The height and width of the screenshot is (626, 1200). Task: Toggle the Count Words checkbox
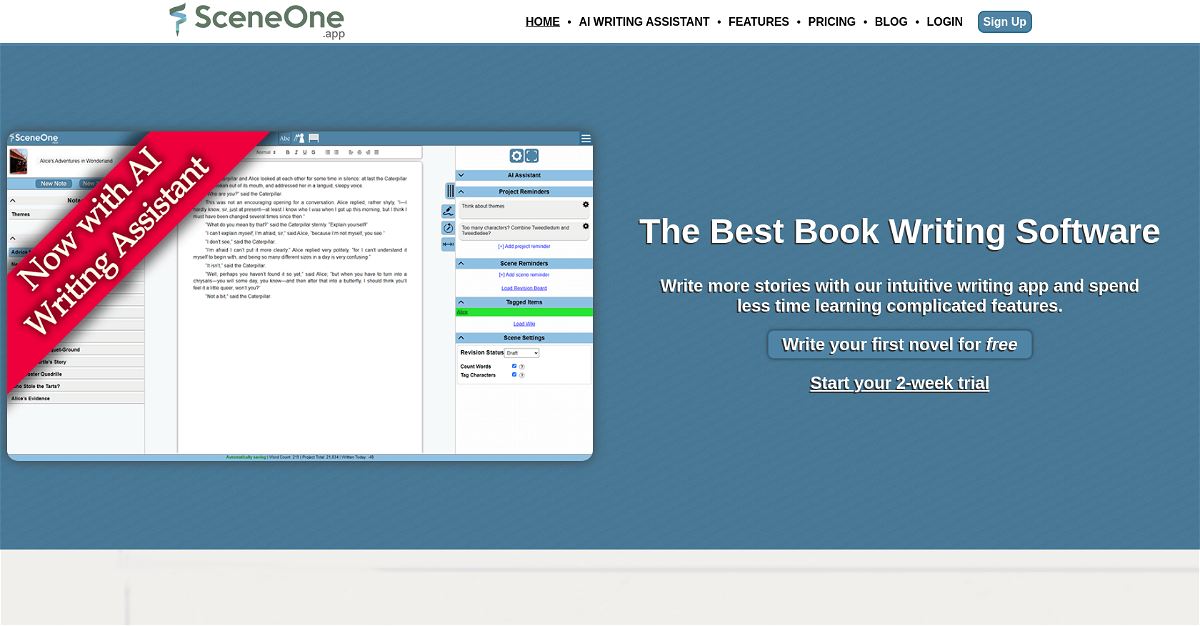514,366
